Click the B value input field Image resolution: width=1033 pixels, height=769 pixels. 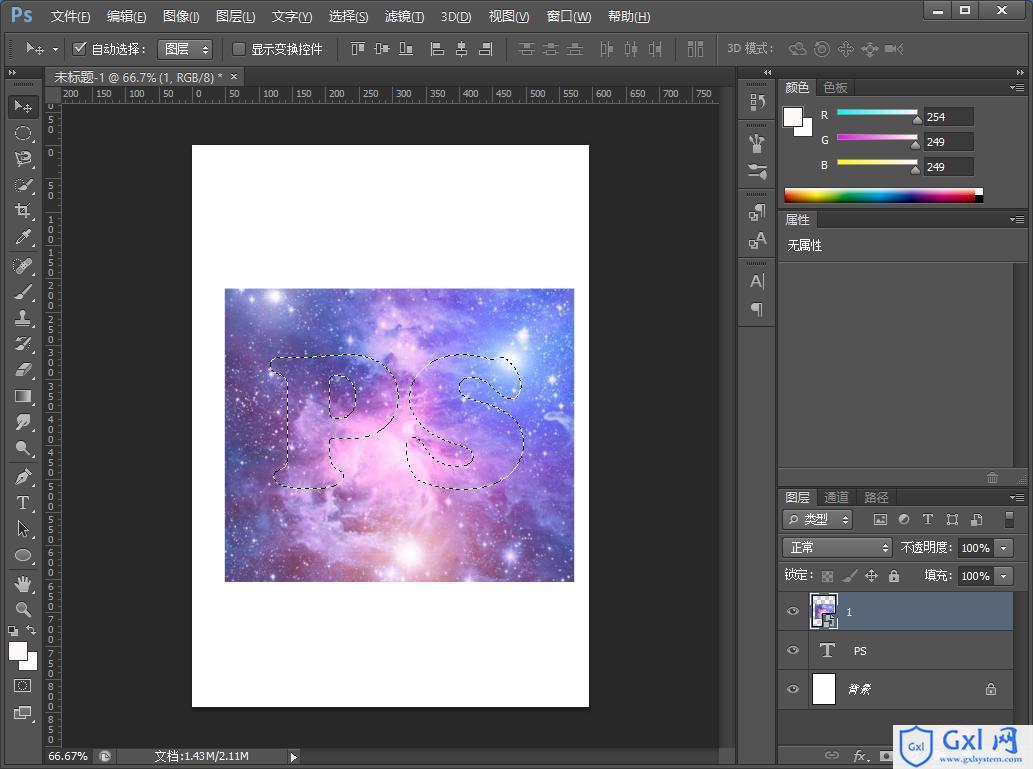tap(948, 167)
